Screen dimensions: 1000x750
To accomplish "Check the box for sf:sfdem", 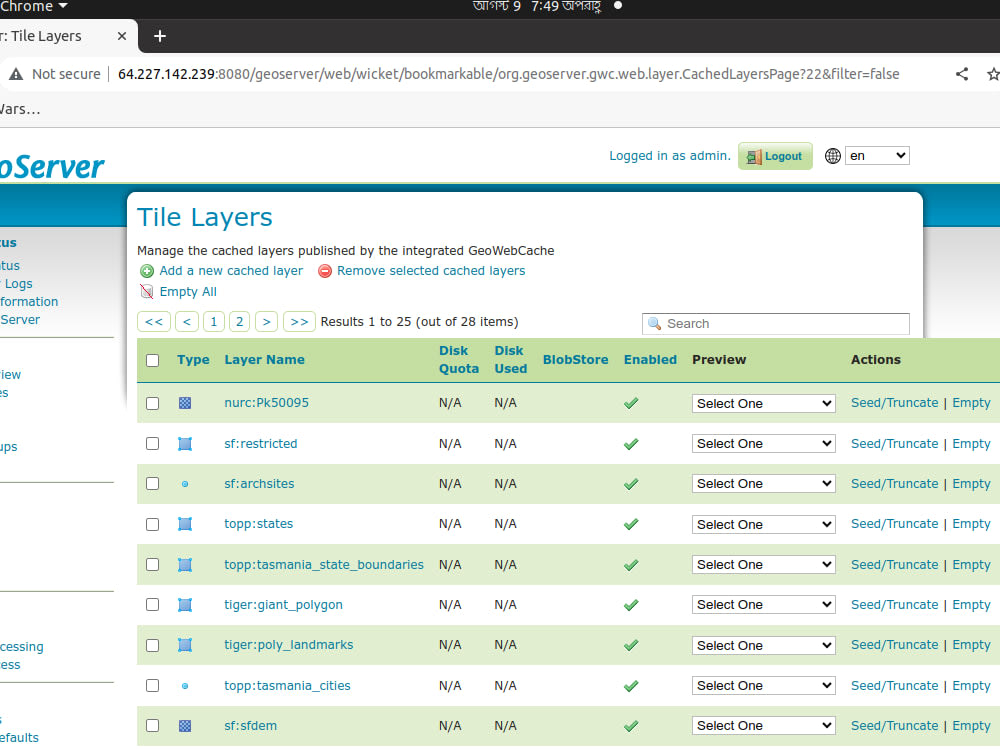I will (x=152, y=726).
